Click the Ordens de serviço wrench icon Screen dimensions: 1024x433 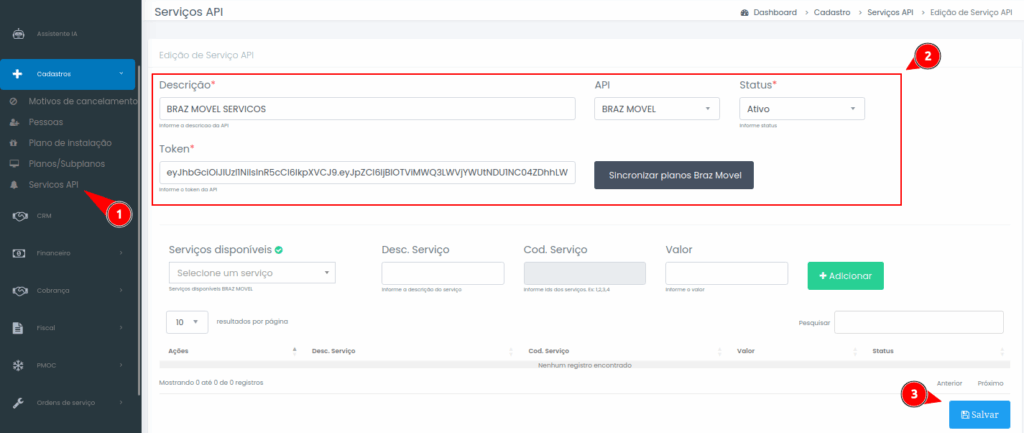pyautogui.click(x=17, y=403)
